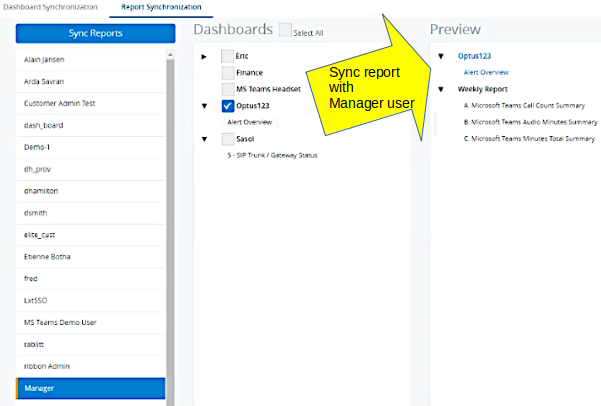The height and width of the screenshot is (406, 601).
Task: Pick the Demo-1 user
Action: pyautogui.click(x=91, y=147)
